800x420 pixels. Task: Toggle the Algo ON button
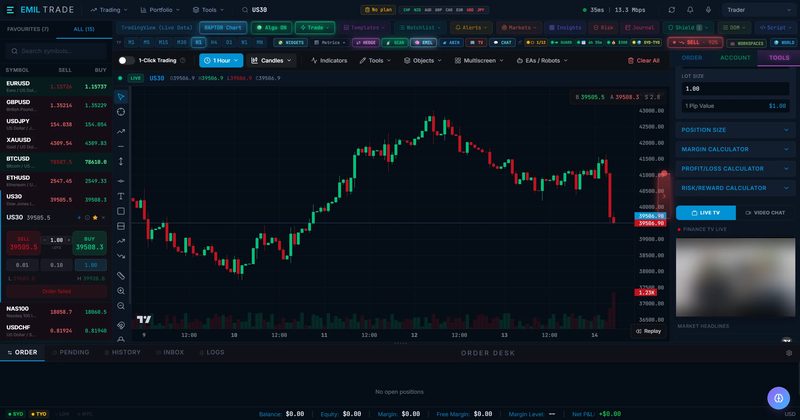click(271, 28)
